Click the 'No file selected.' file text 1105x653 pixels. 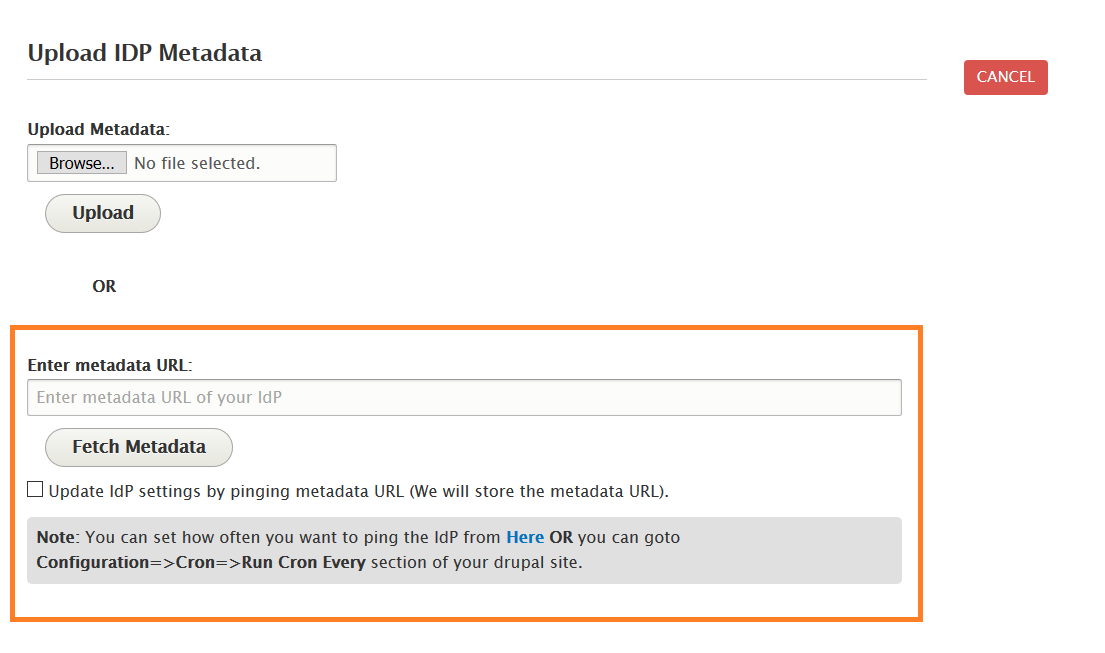tap(197, 163)
